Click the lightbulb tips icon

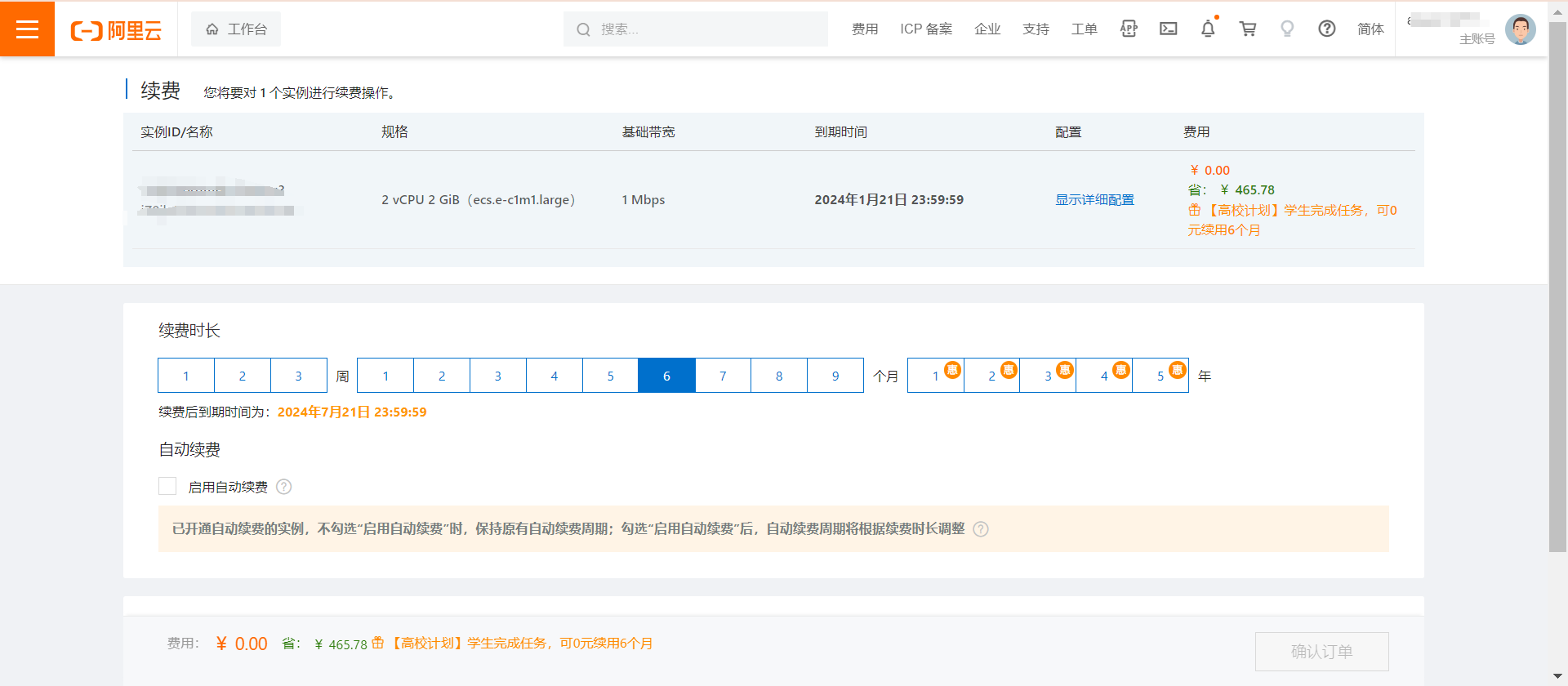click(x=1287, y=29)
